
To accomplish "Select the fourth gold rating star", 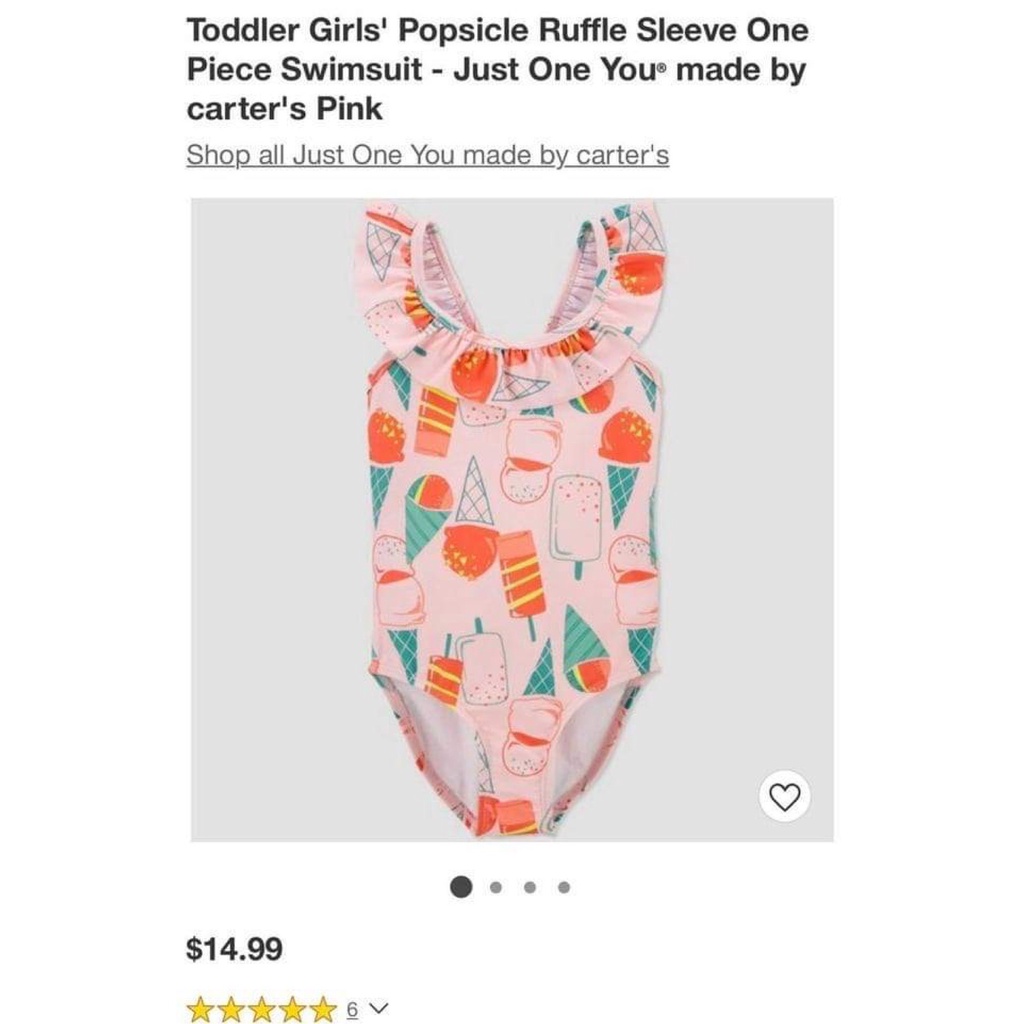I will (x=291, y=1010).
